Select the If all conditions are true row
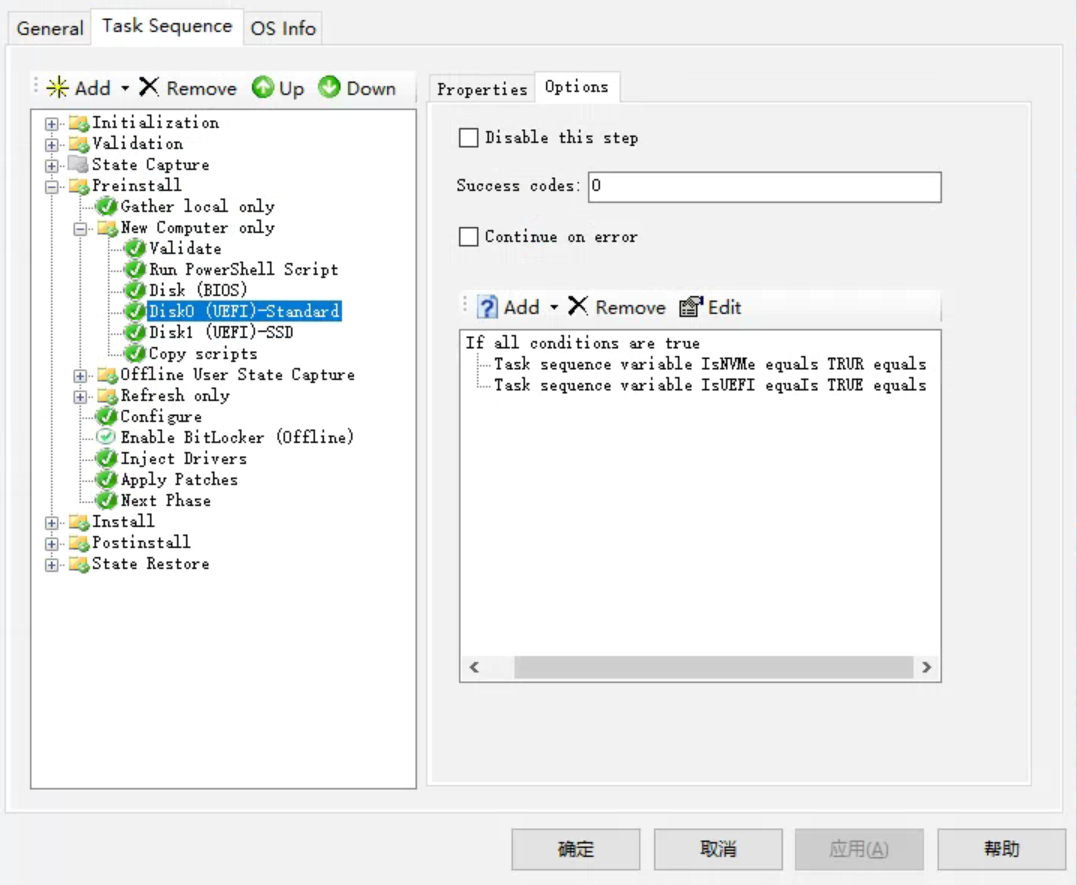 (x=582, y=343)
